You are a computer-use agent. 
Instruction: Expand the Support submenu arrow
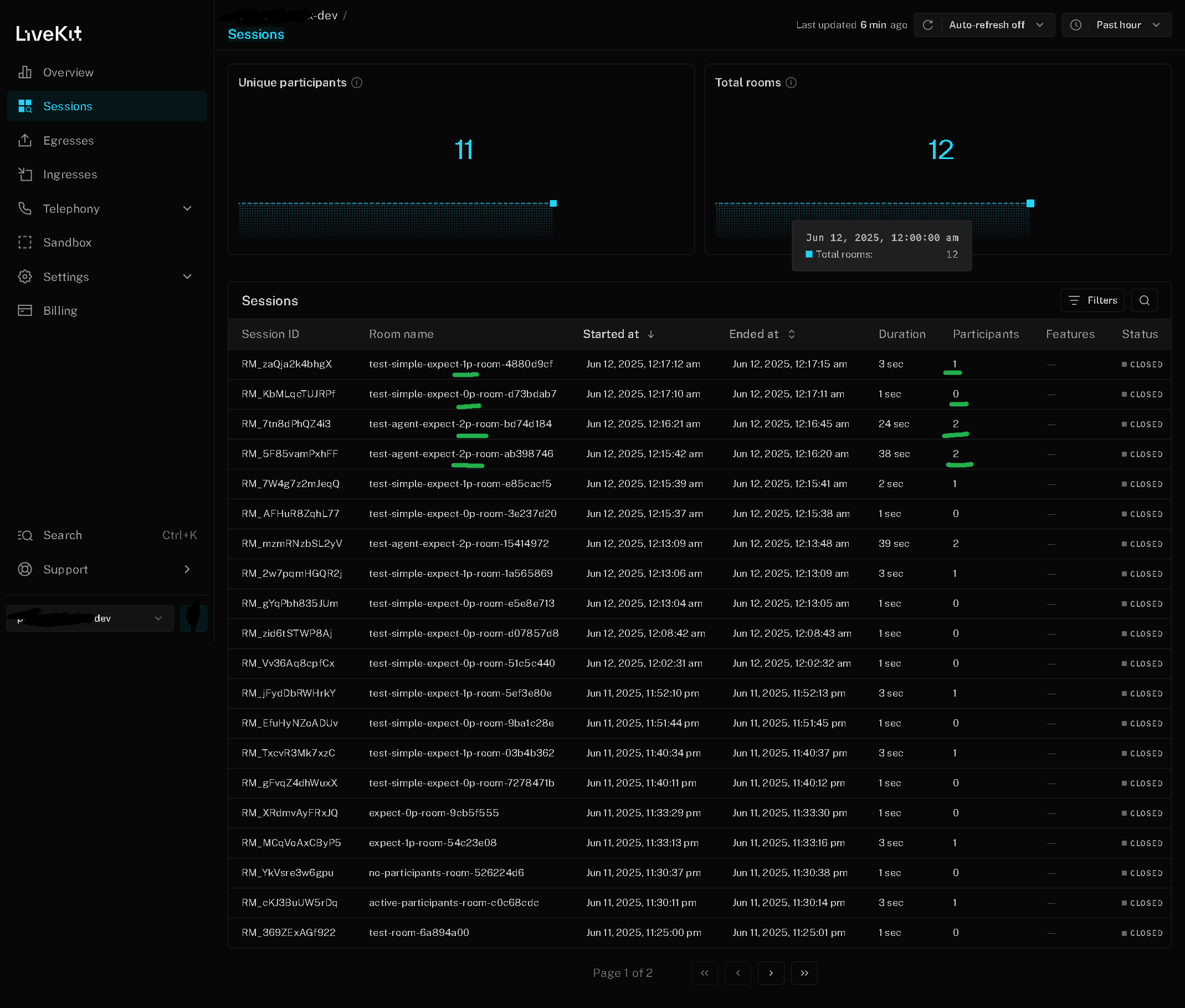tap(187, 569)
